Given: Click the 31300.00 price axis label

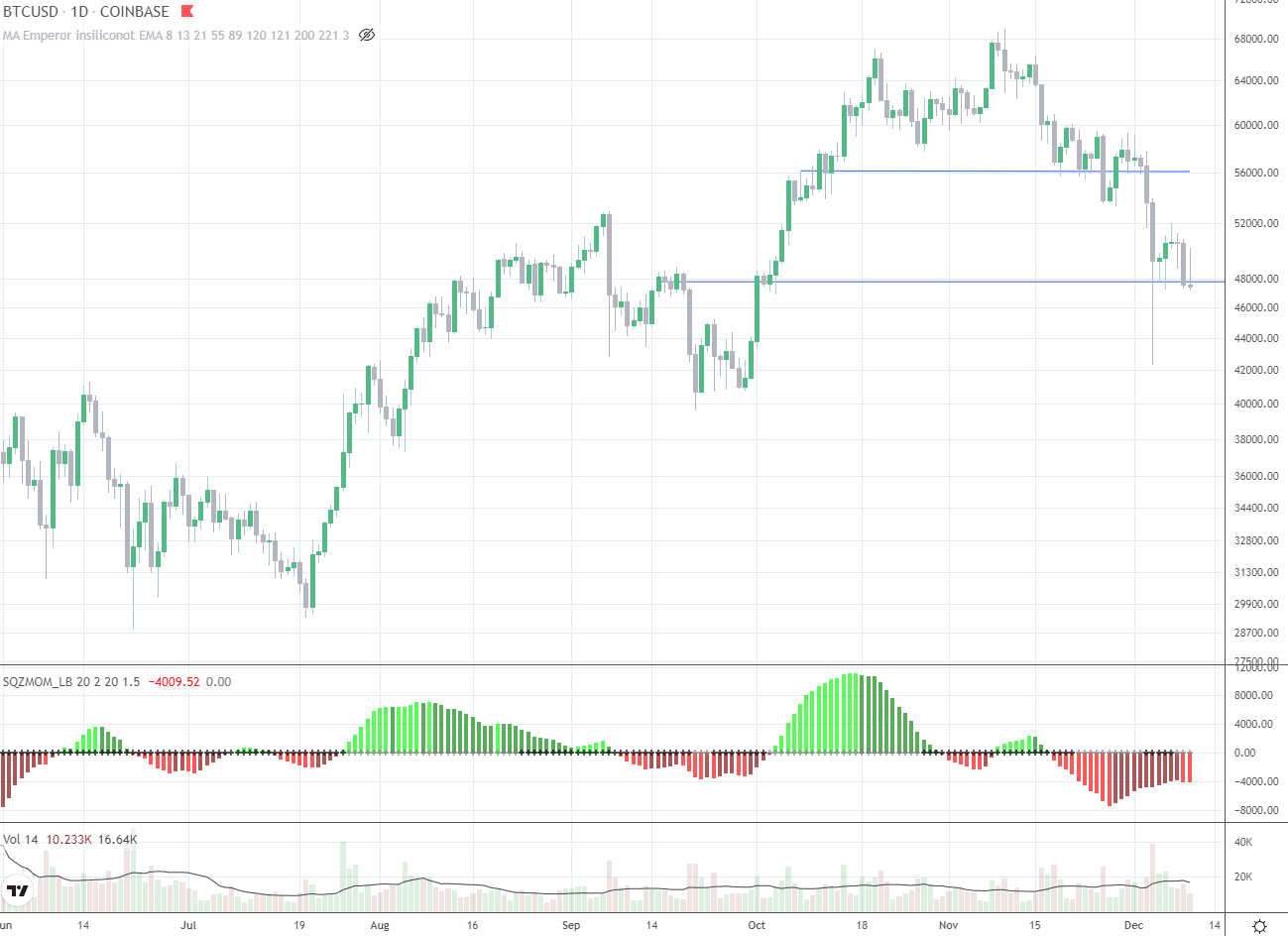Looking at the screenshot, I should [x=1256, y=573].
